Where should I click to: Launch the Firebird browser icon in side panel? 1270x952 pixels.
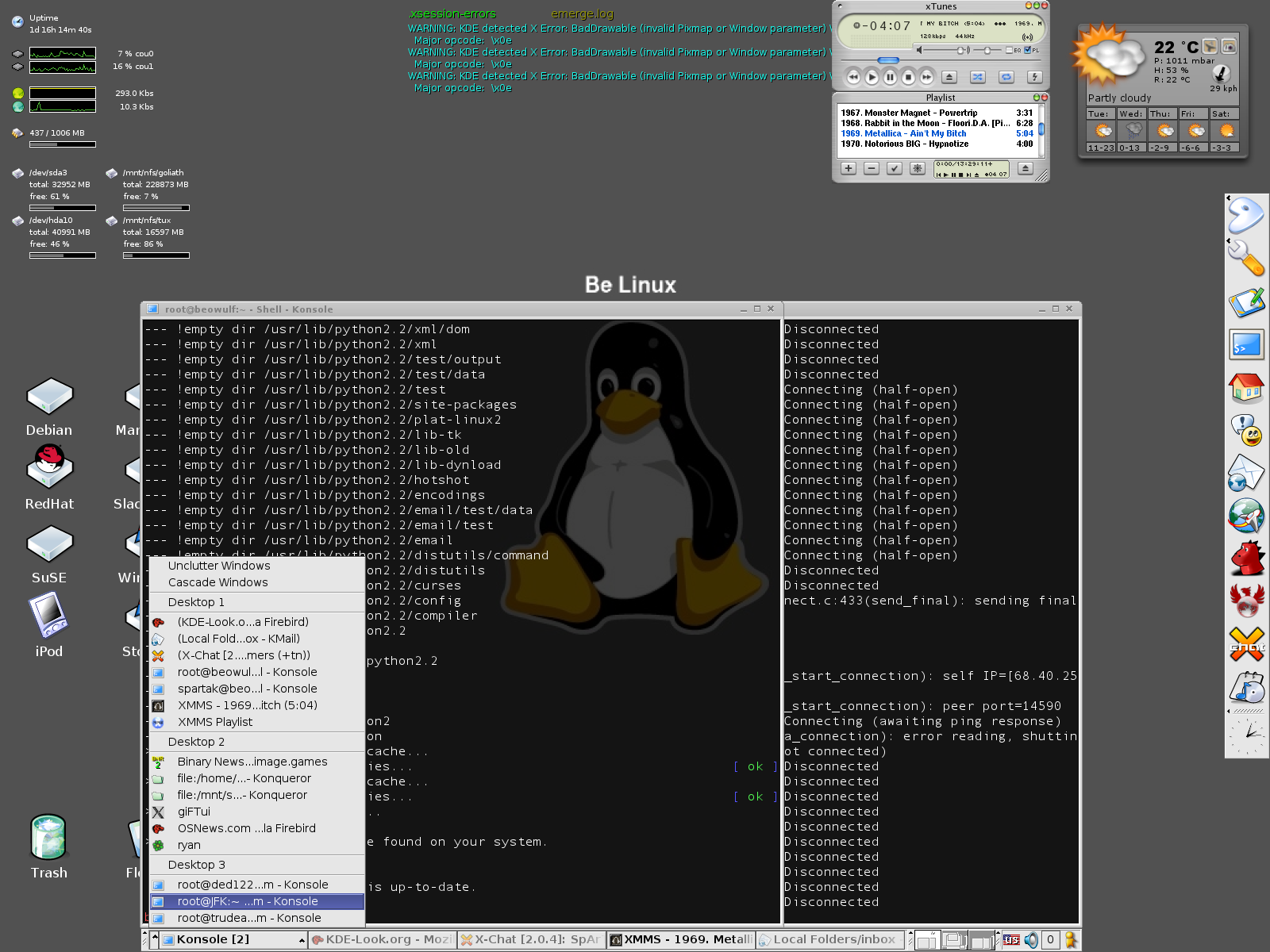pos(1247,601)
